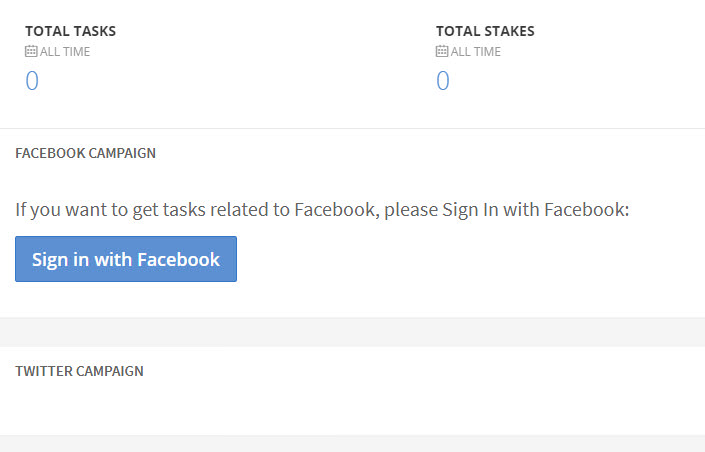Click the FACEBOOK CAMPAIGN section header

tap(85, 153)
